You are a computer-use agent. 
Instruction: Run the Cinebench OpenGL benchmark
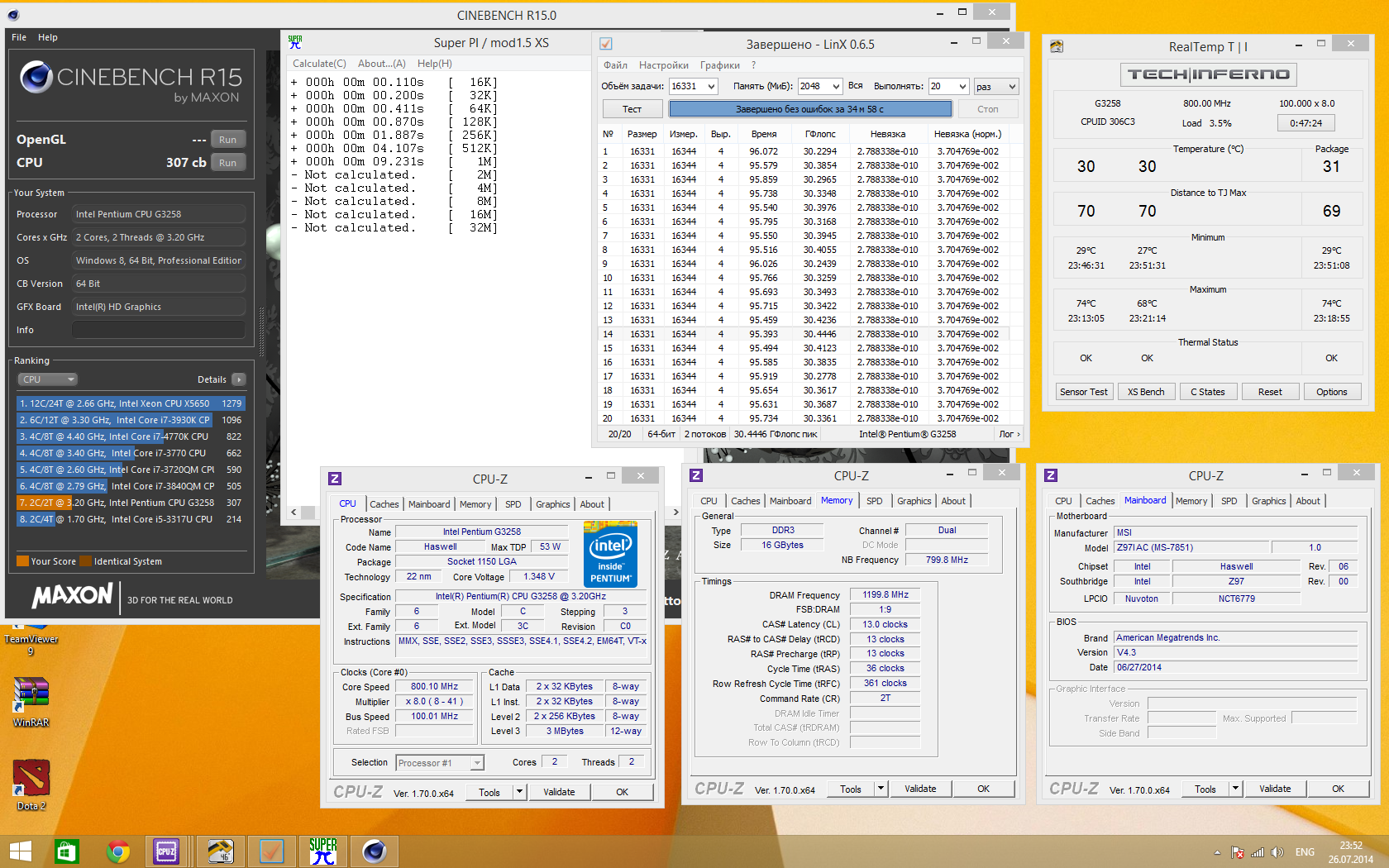[x=227, y=140]
